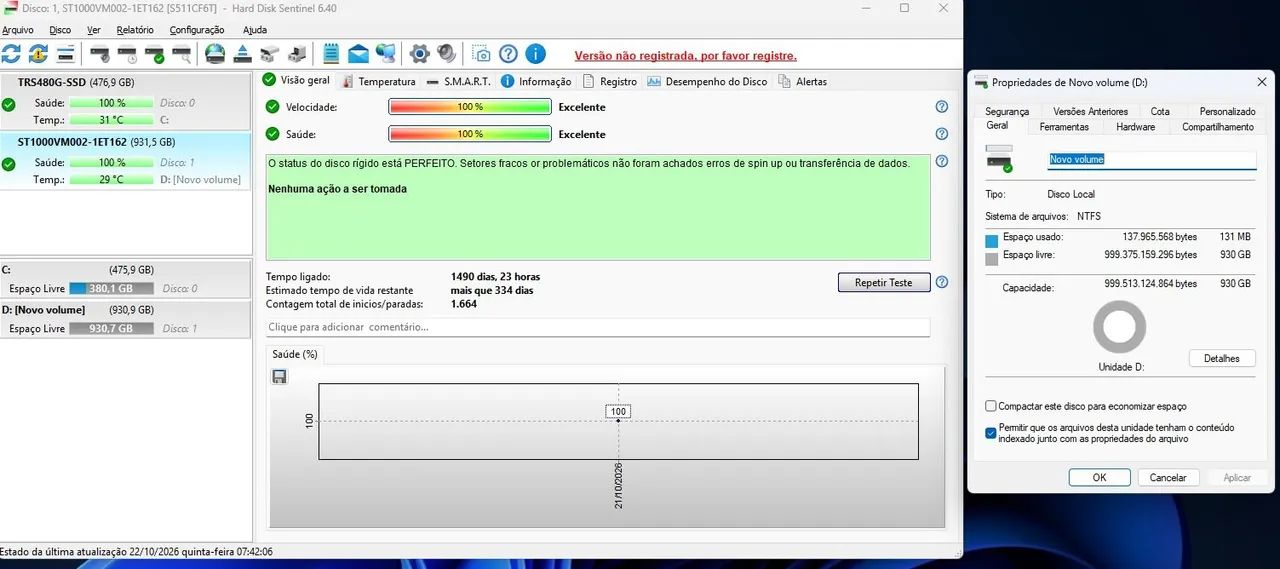Select the Visão geral tab
The width and height of the screenshot is (1280, 569).
click(x=296, y=80)
